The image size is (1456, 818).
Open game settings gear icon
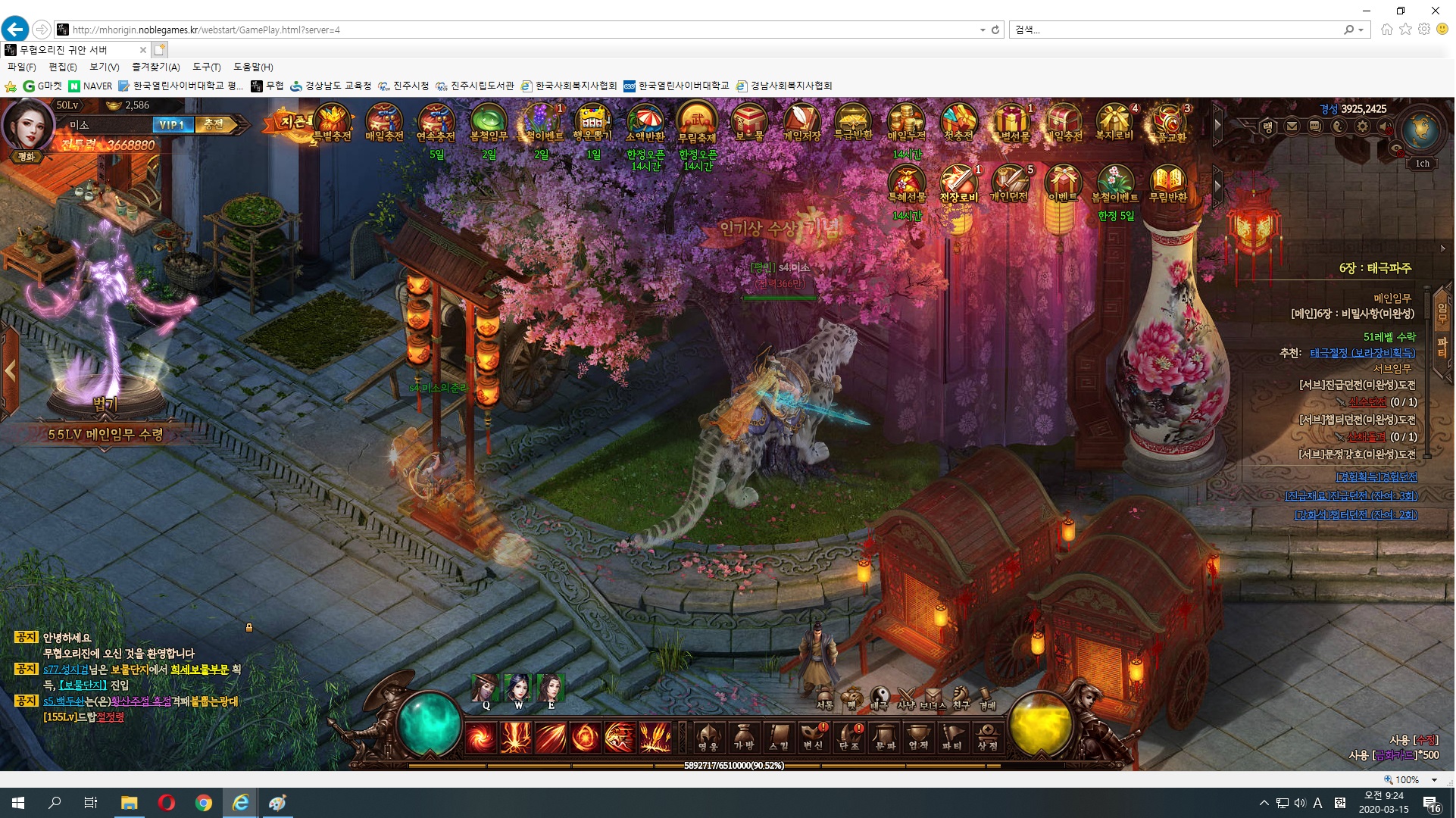click(x=1363, y=126)
